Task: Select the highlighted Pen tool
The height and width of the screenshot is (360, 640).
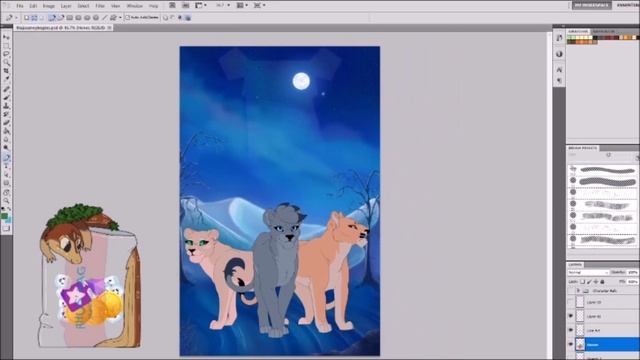Action: click(6, 157)
